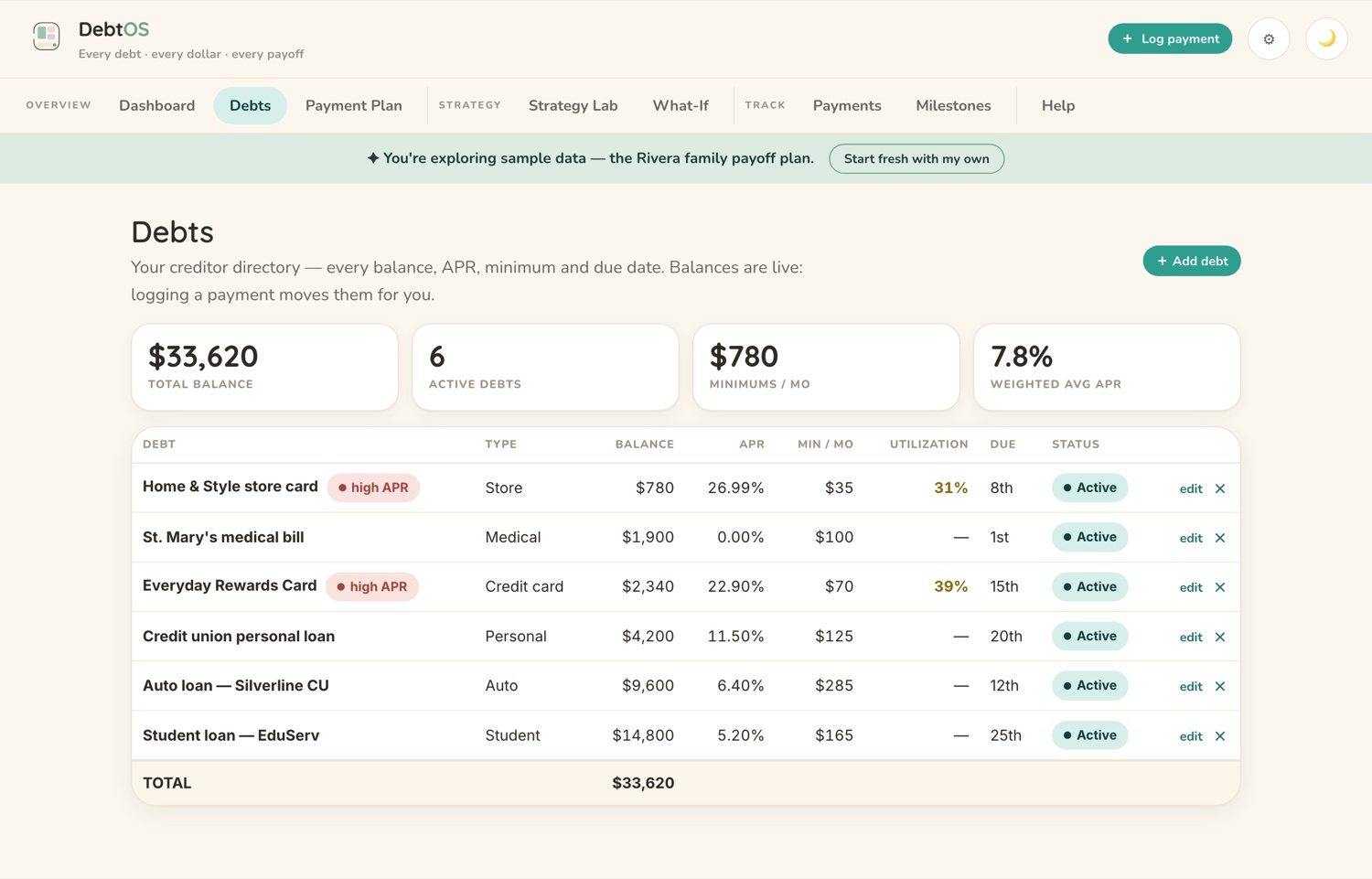This screenshot has width=1372, height=879.
Task: Edit the Credit union personal loan
Action: [x=1191, y=637]
